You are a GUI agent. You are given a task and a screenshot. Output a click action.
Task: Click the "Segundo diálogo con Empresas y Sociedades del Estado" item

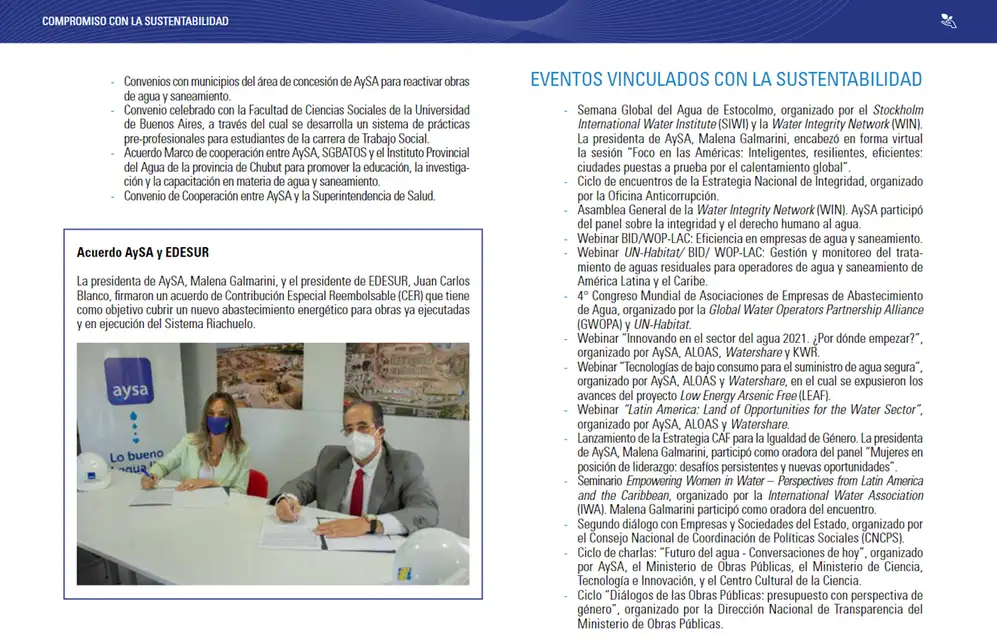point(750,530)
